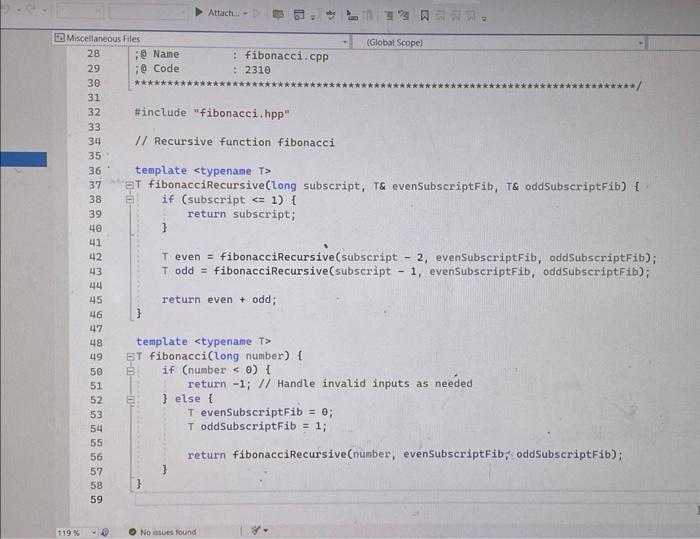Collapse the if block at line 50
700x539 pixels.
(130, 370)
